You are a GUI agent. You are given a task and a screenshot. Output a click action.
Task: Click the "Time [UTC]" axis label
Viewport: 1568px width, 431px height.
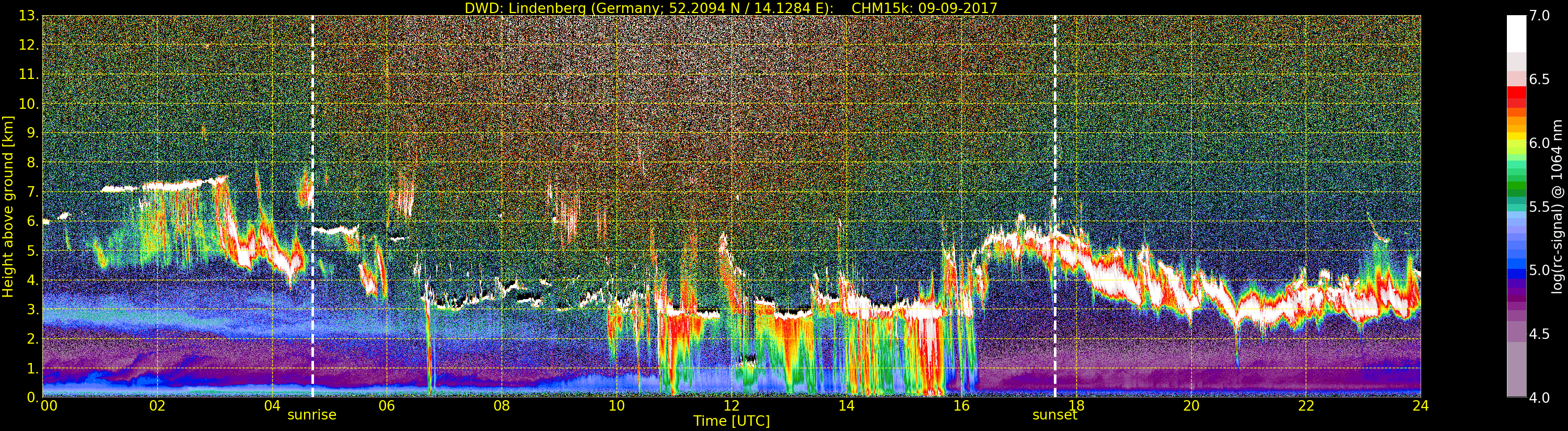click(x=731, y=421)
